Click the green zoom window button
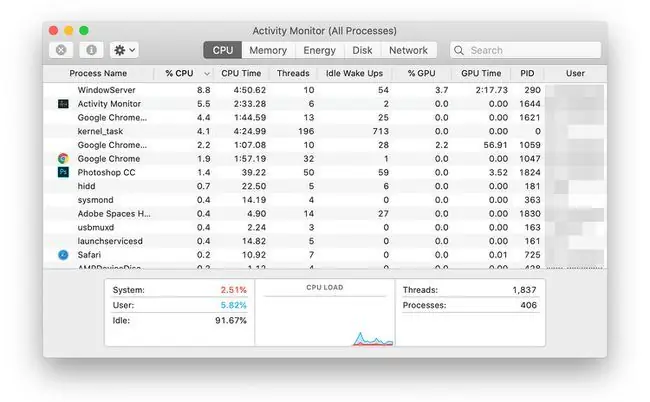Screen dimensions: 650x402 pyautogui.click(x=84, y=30)
